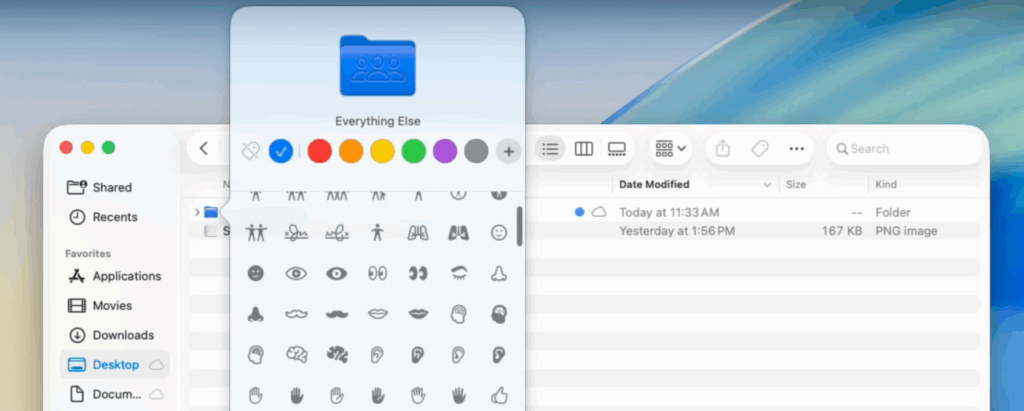Open the Tags toolbar icon
The image size is (1024, 411).
pyautogui.click(x=759, y=149)
